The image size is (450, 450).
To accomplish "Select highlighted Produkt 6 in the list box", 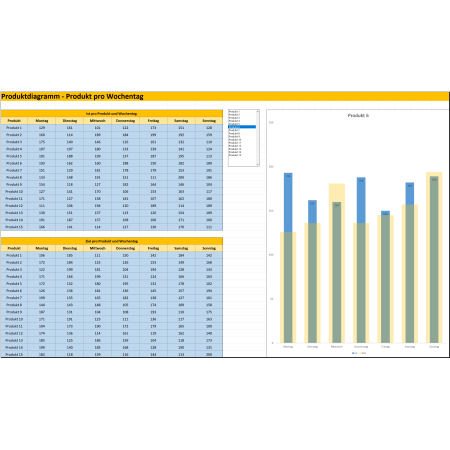I will [x=242, y=127].
